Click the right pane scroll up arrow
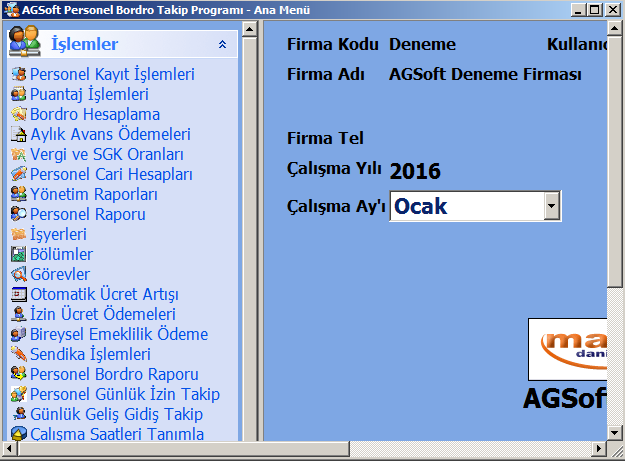The image size is (625, 461). pos(614,29)
